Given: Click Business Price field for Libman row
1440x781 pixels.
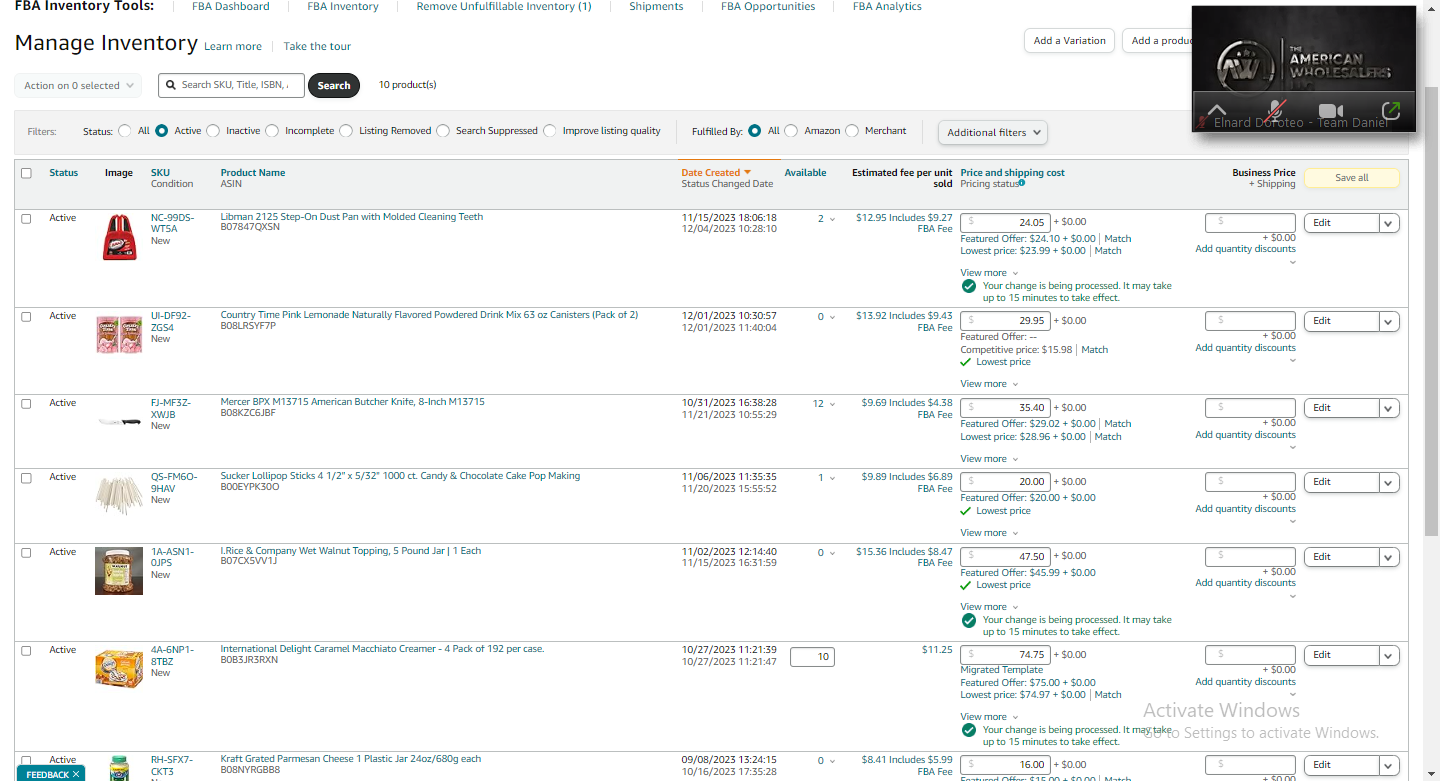Looking at the screenshot, I should click(x=1250, y=223).
